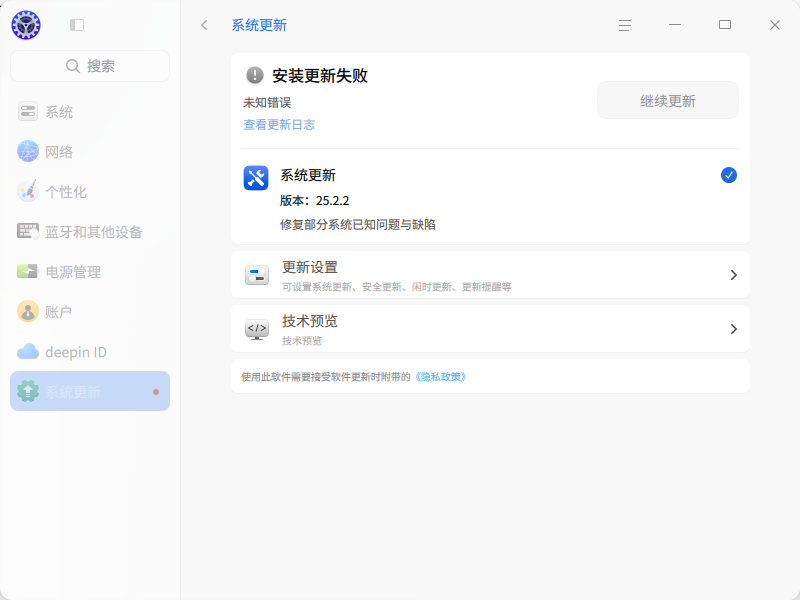Viewport: 800px width, 600px height.
Task: Minimize the Control Center window
Action: pos(675,24)
